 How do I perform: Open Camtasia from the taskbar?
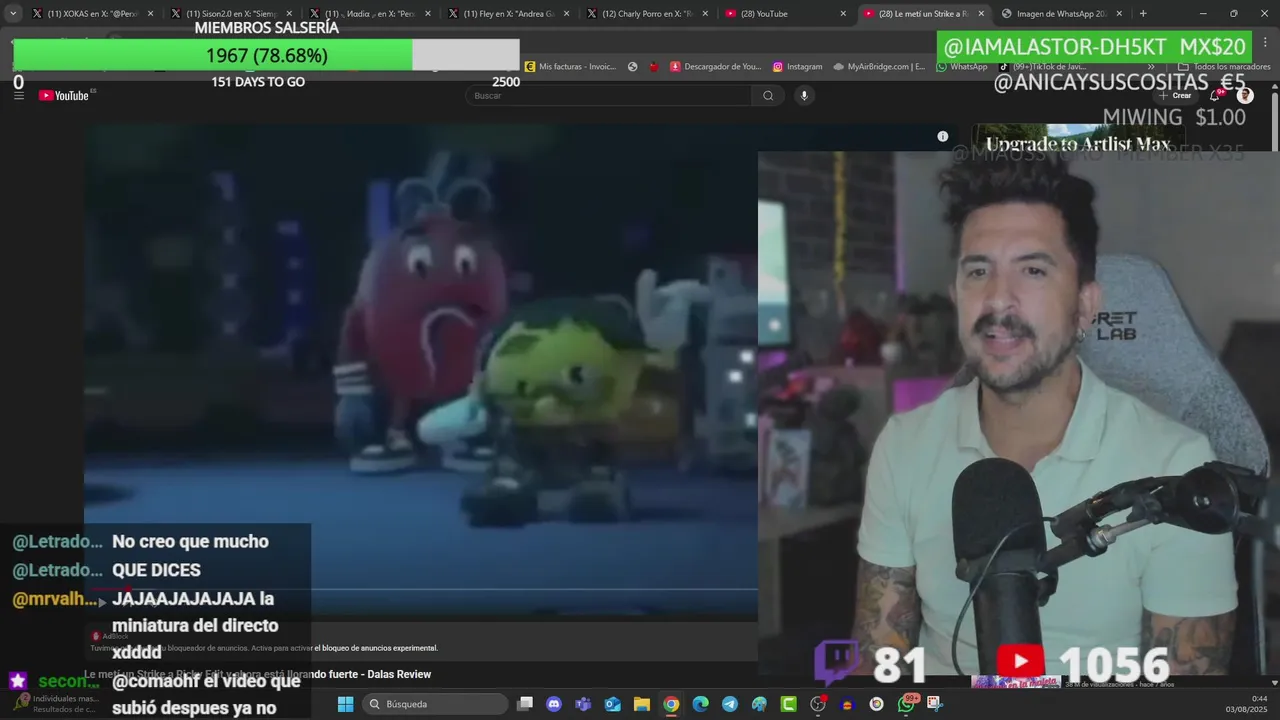pos(788,704)
